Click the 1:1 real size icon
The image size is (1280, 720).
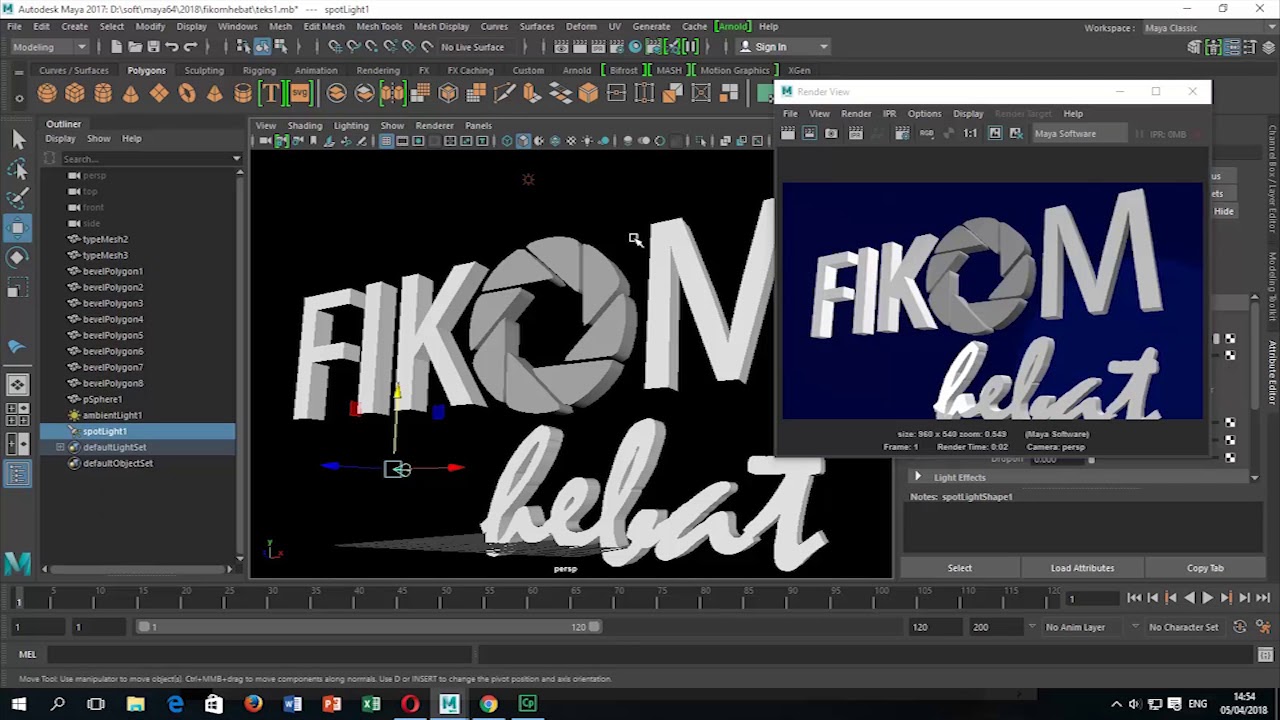tap(970, 133)
